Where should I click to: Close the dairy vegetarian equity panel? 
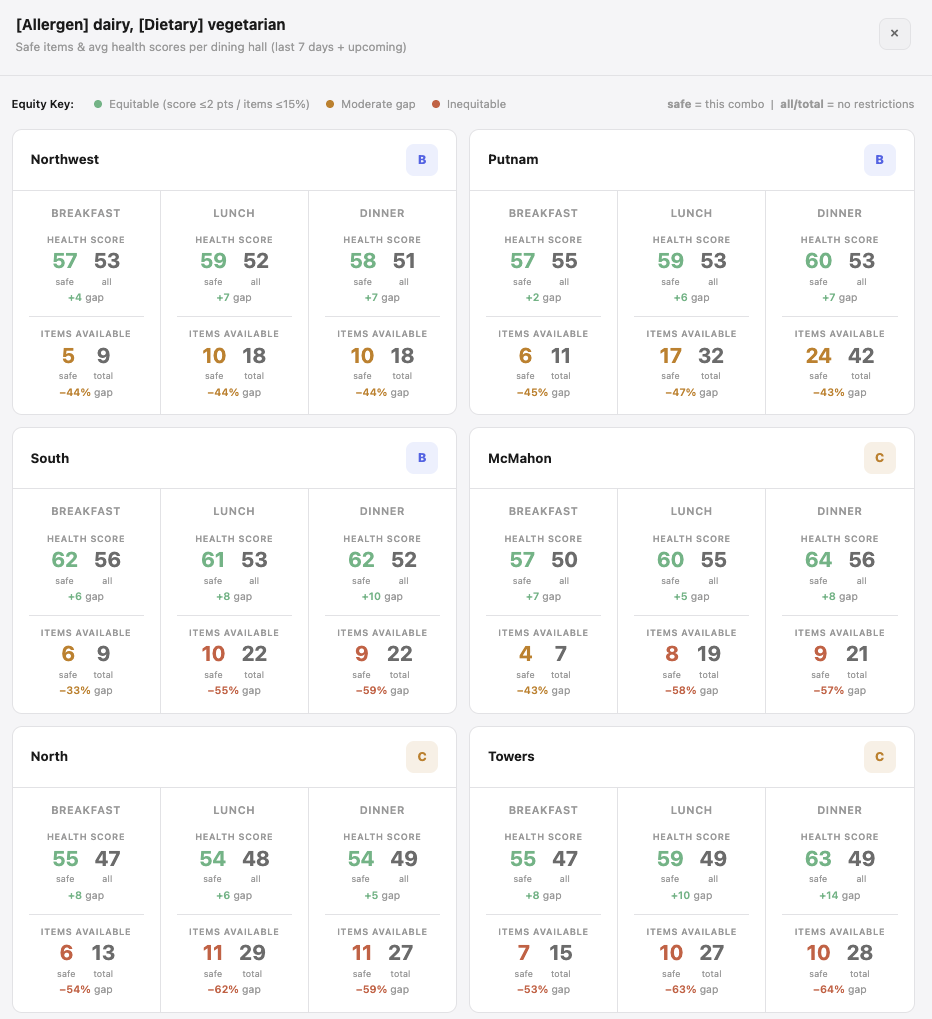894,33
